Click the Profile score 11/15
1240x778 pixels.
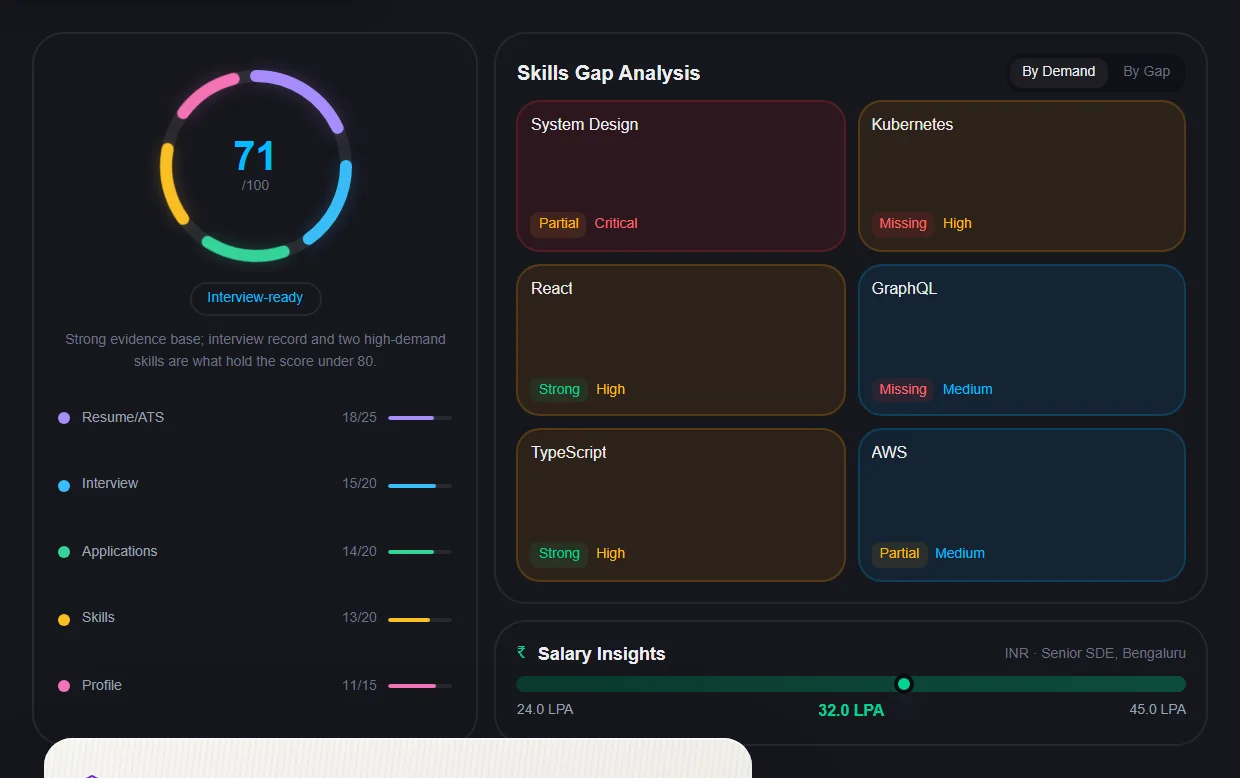[x=359, y=685]
